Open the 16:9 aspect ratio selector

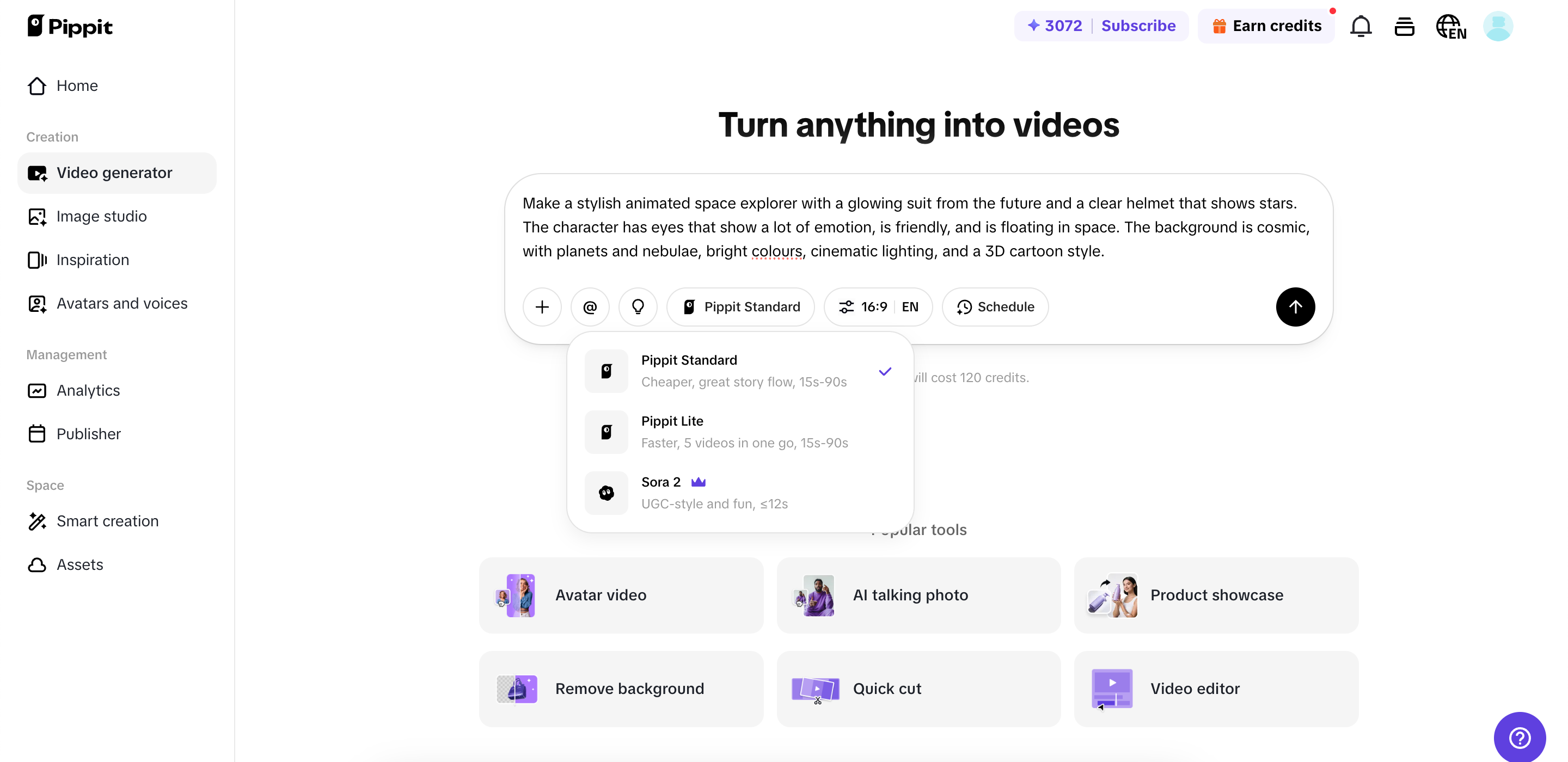877,307
